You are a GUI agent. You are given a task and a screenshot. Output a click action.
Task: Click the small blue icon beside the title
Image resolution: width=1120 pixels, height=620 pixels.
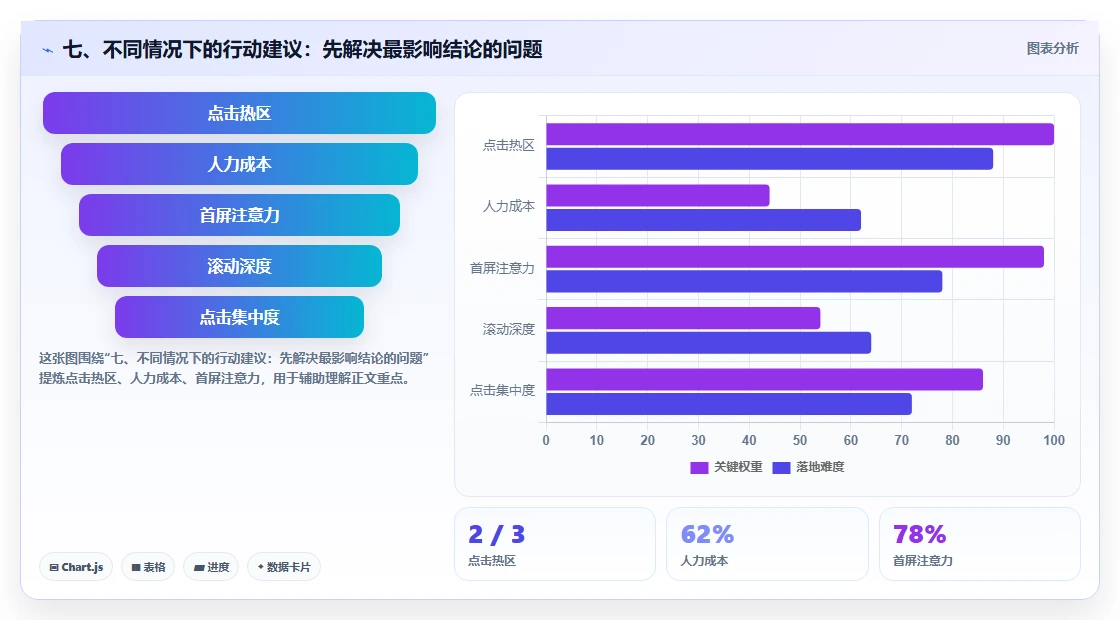48,50
